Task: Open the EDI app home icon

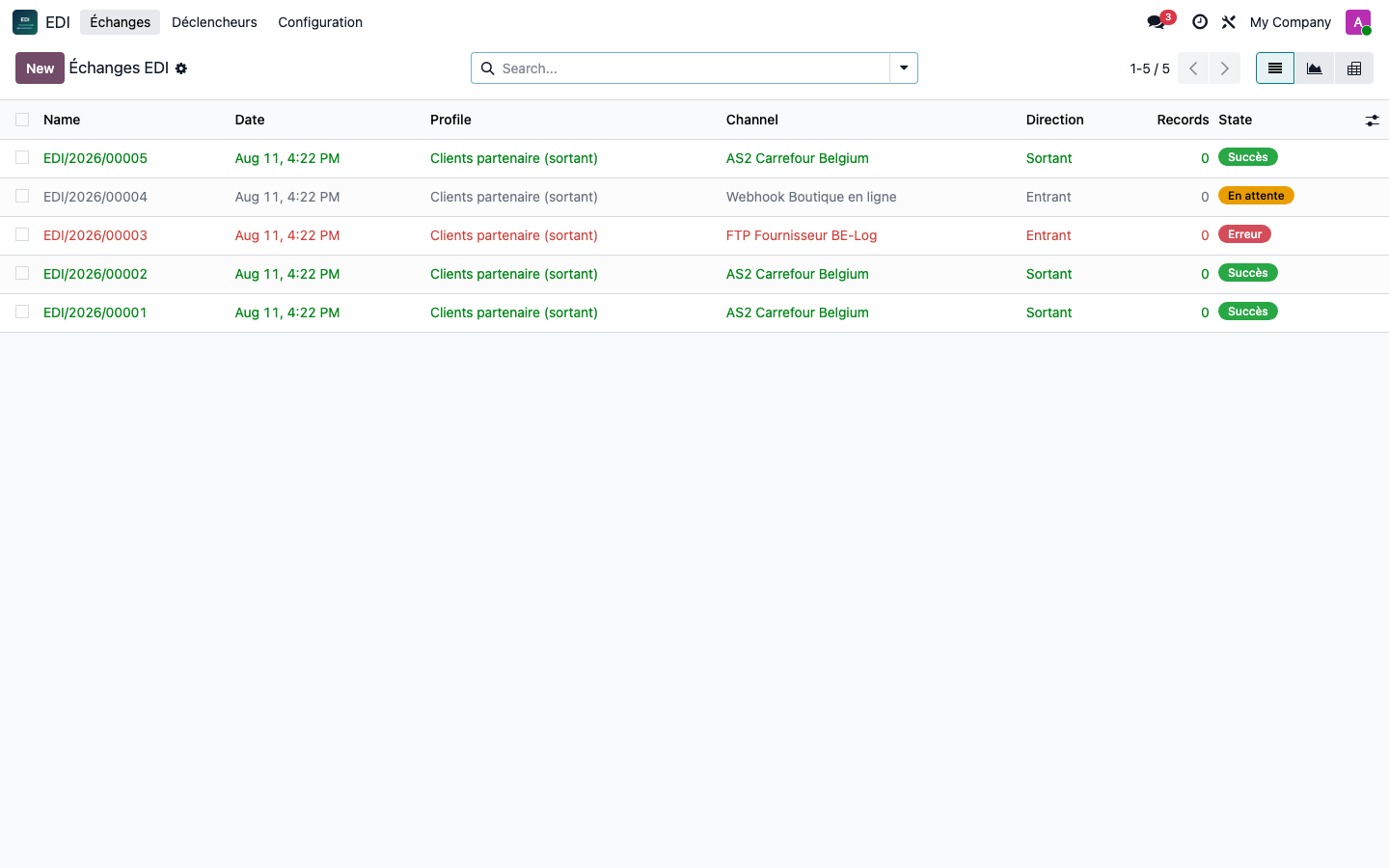Action: [25, 22]
